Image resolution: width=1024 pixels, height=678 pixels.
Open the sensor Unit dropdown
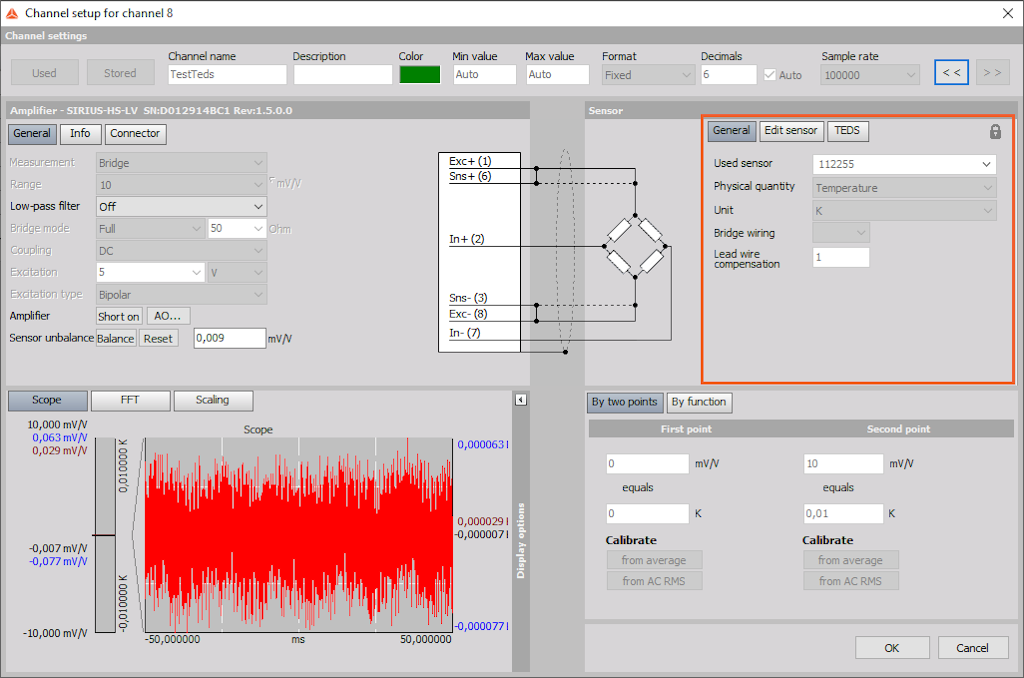[x=904, y=211]
